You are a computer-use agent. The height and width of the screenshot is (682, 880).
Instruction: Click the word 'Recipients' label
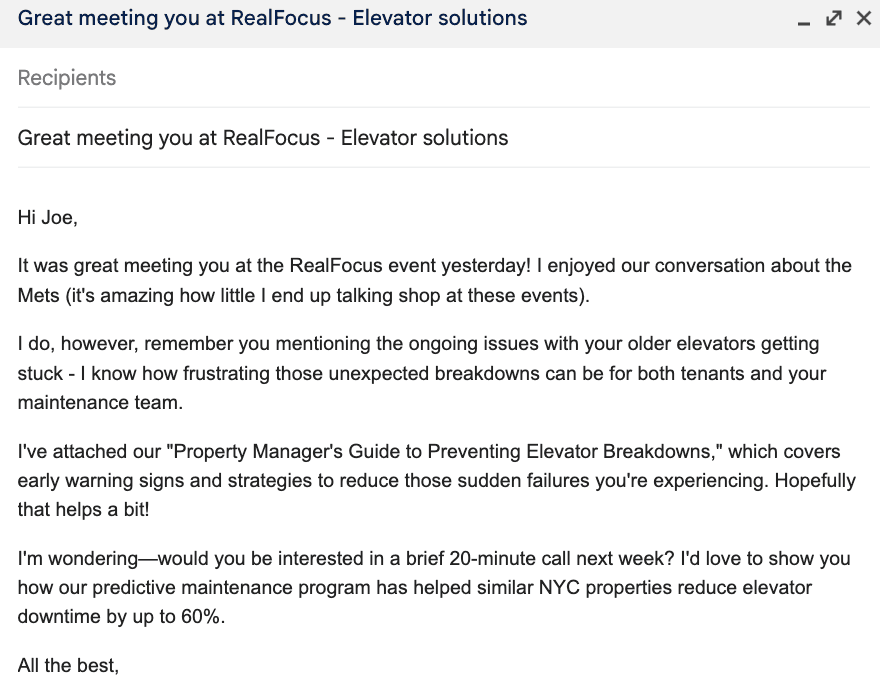(66, 77)
